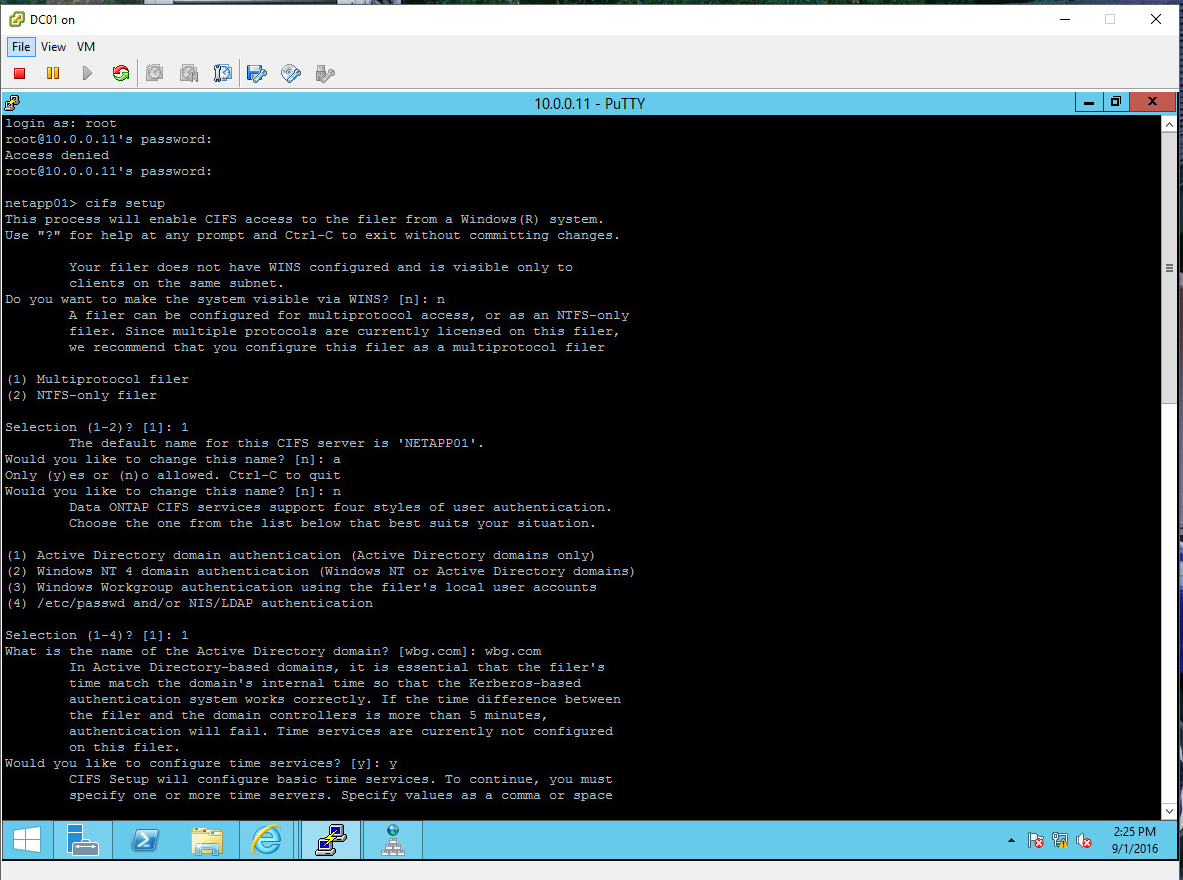1183x880 pixels.
Task: Click the PuTTY scrollbar up arrow
Action: click(1169, 125)
